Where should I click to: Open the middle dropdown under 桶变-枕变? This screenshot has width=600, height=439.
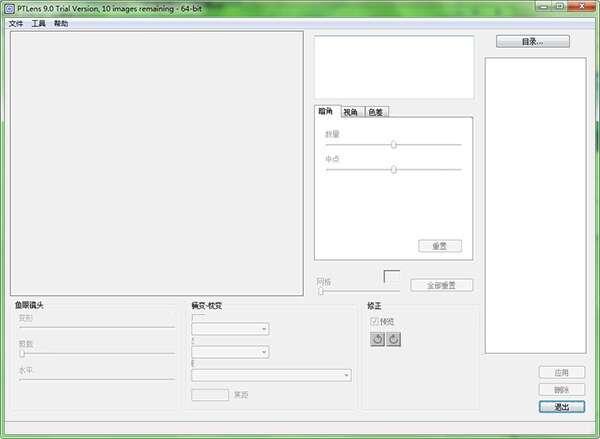coord(230,352)
